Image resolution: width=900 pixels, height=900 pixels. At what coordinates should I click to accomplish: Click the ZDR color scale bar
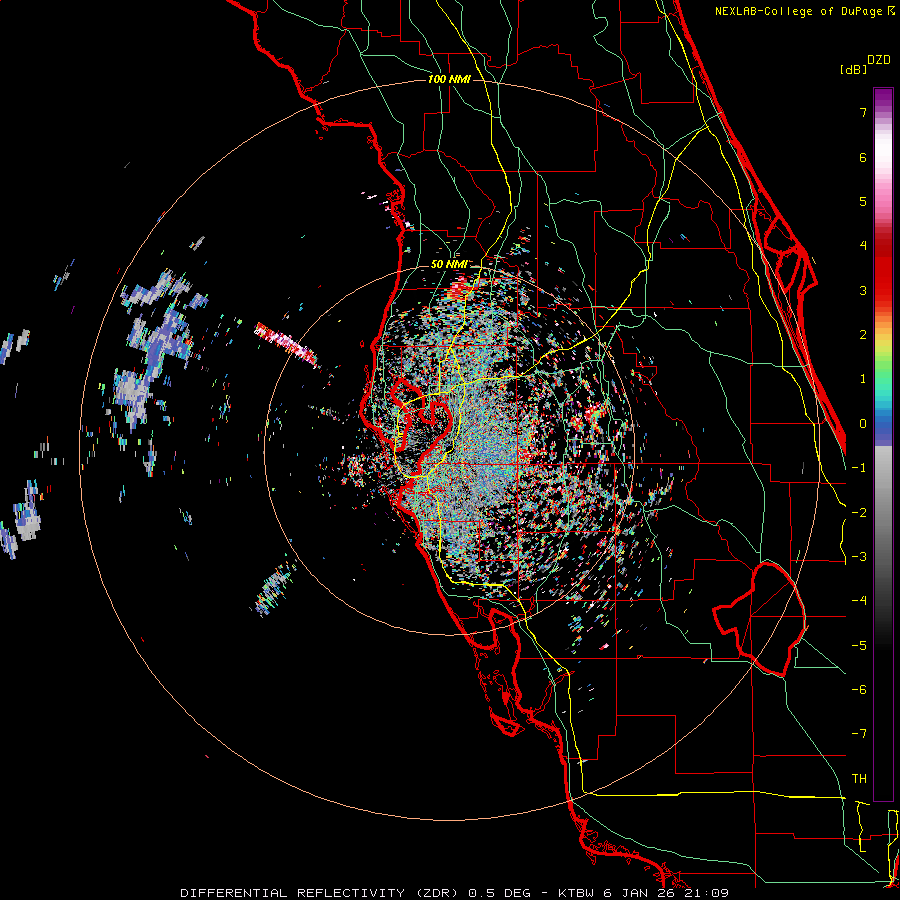tap(883, 444)
